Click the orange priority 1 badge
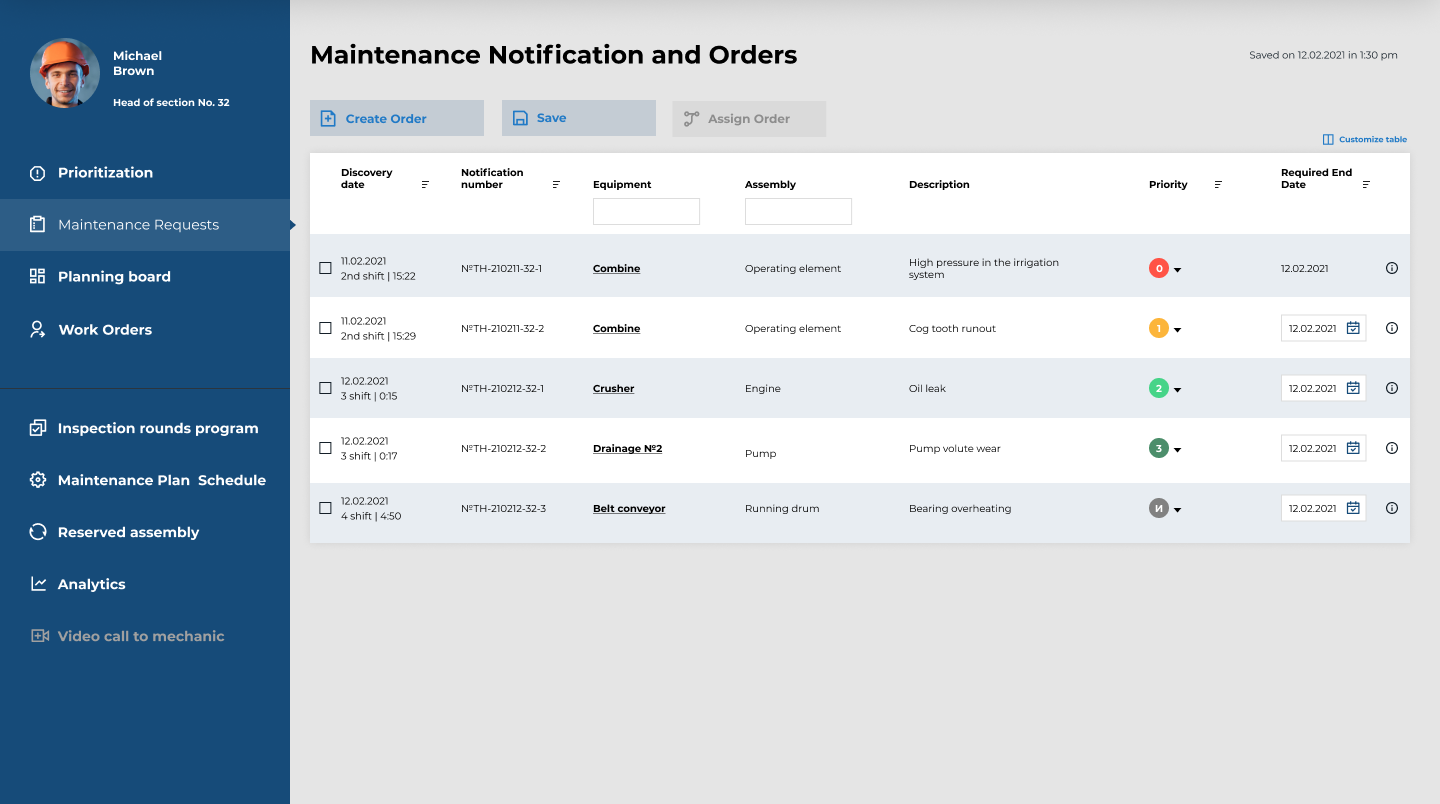 [1158, 328]
